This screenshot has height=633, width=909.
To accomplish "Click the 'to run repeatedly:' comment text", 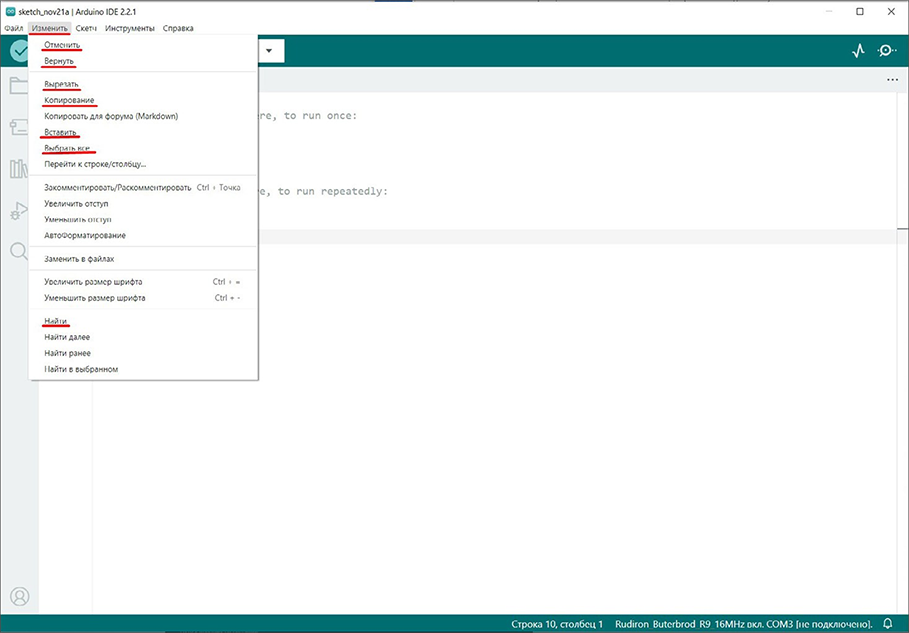I will (x=333, y=191).
